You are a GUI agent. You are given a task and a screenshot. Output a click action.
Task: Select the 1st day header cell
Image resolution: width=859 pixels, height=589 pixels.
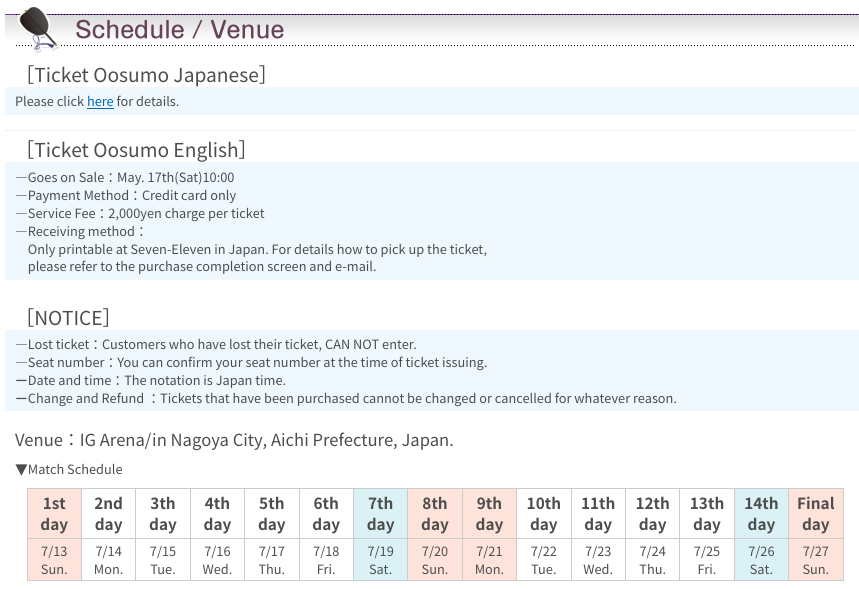54,514
